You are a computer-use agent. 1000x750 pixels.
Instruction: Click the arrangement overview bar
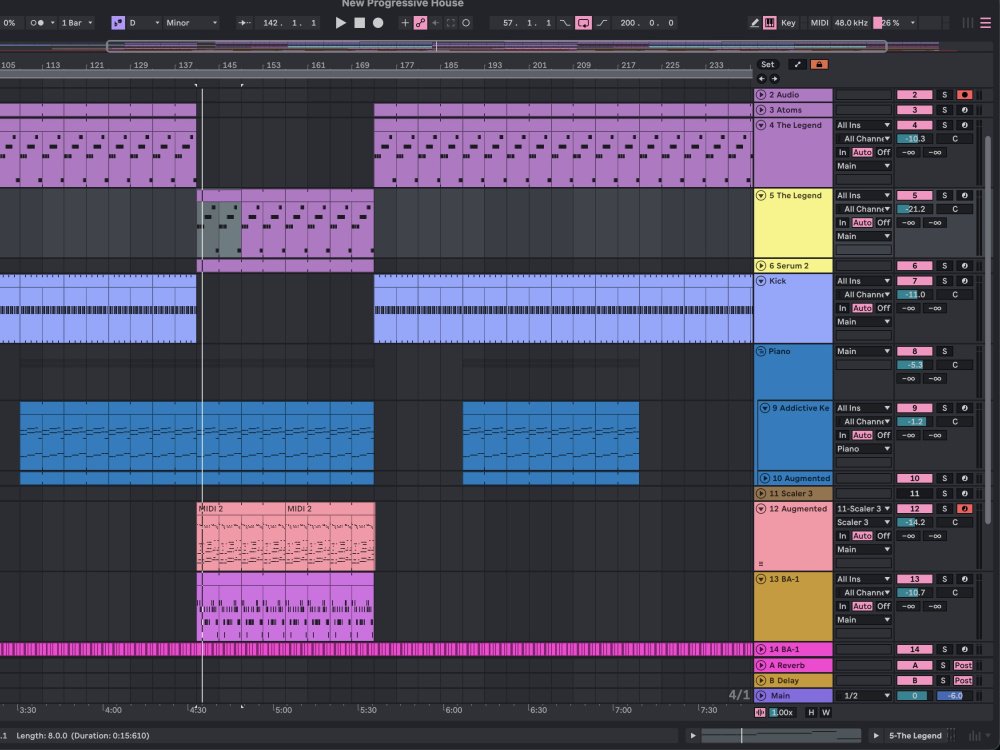[x=496, y=46]
